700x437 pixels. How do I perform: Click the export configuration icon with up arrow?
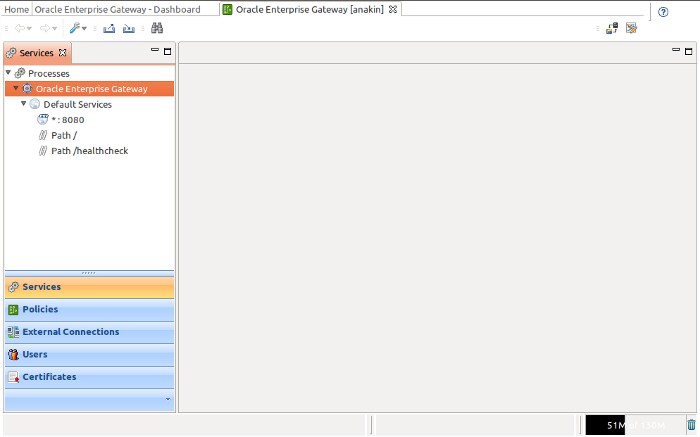pyautogui.click(x=109, y=29)
